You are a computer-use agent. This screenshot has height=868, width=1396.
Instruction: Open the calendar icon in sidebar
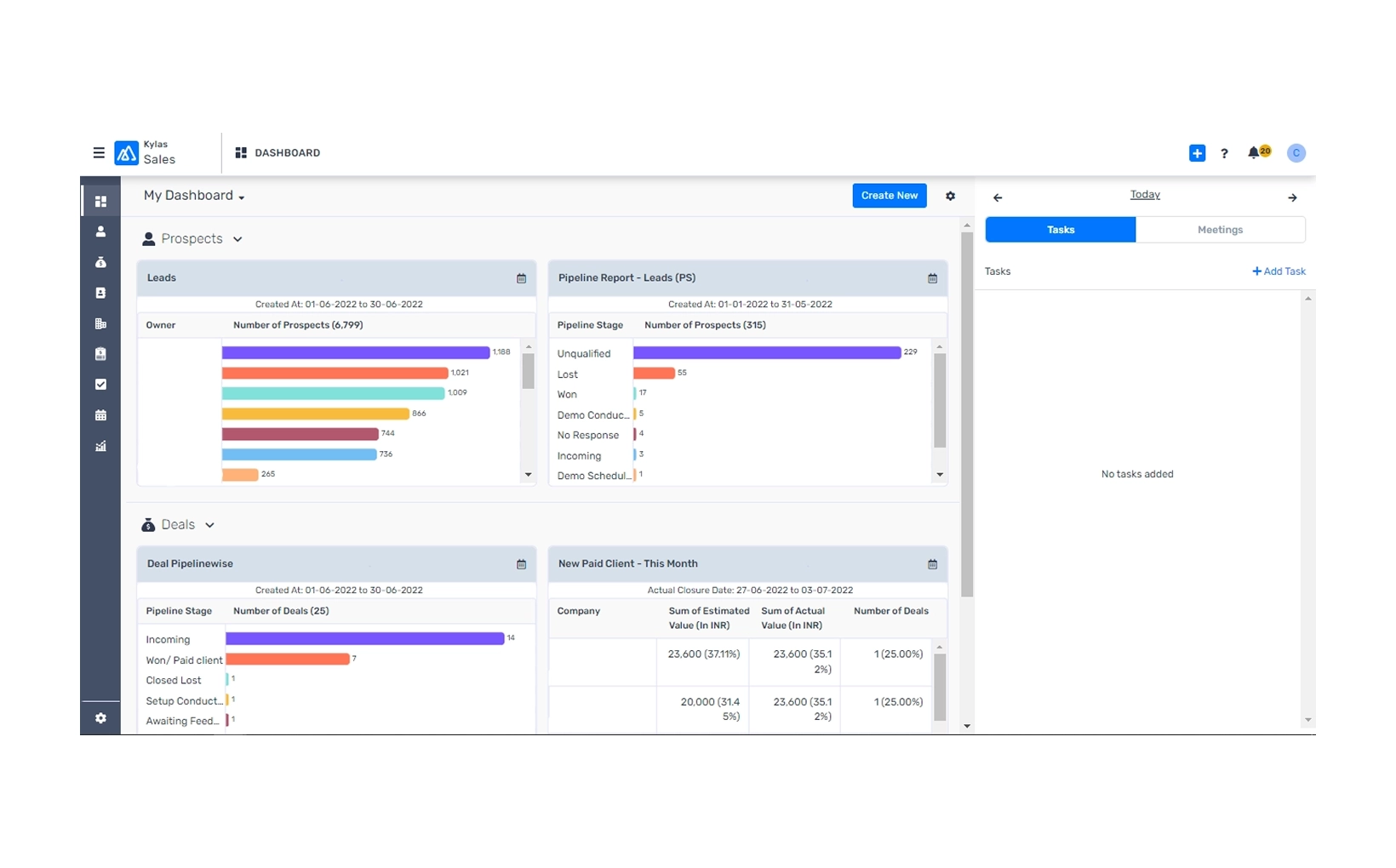[100, 415]
